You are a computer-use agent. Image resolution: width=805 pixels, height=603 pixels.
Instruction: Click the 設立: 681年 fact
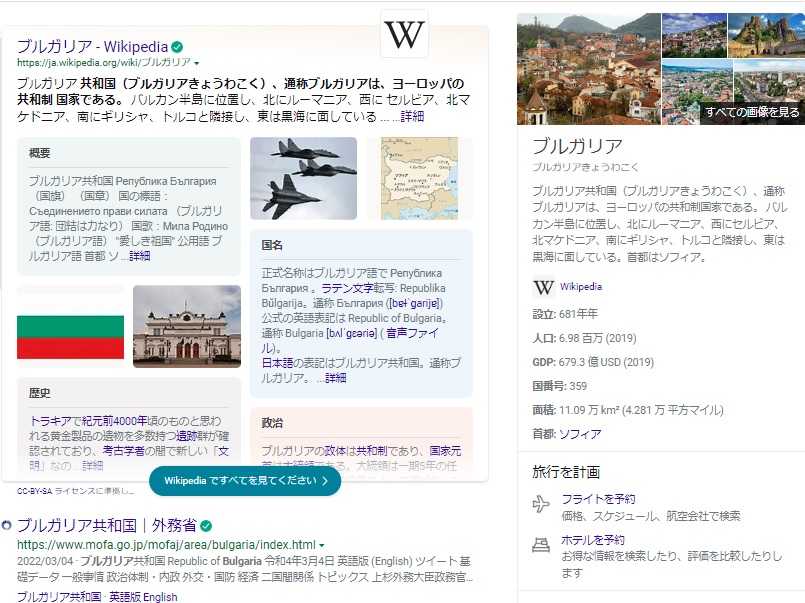[565, 314]
